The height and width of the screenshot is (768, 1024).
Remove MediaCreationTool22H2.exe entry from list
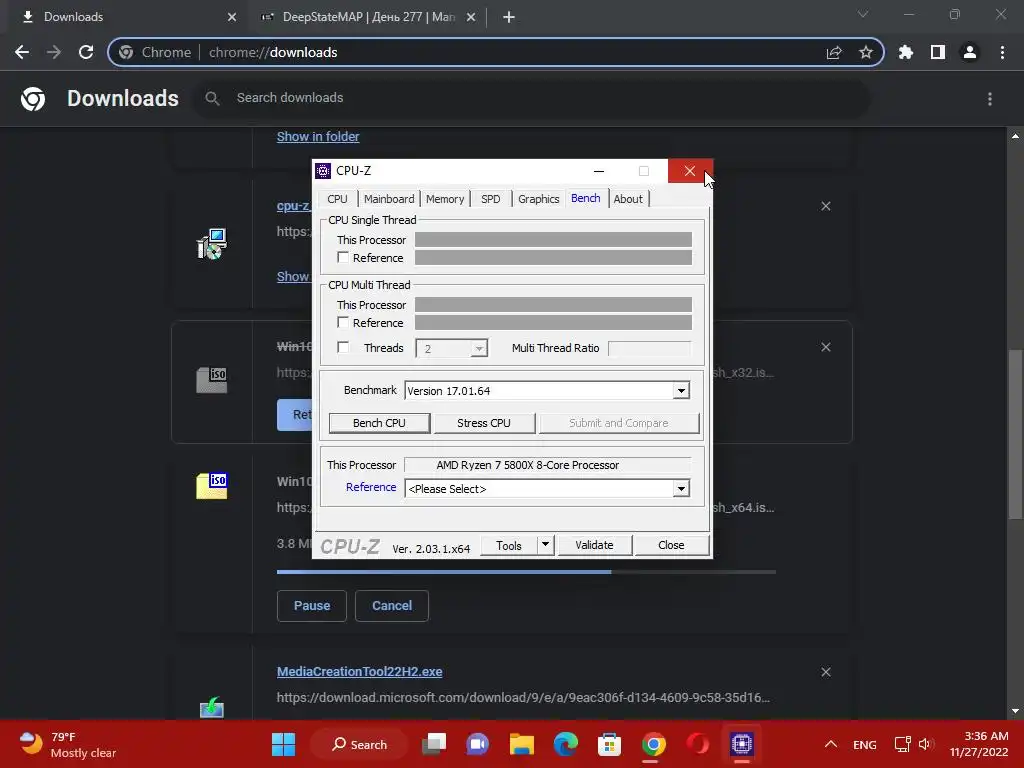click(x=826, y=672)
